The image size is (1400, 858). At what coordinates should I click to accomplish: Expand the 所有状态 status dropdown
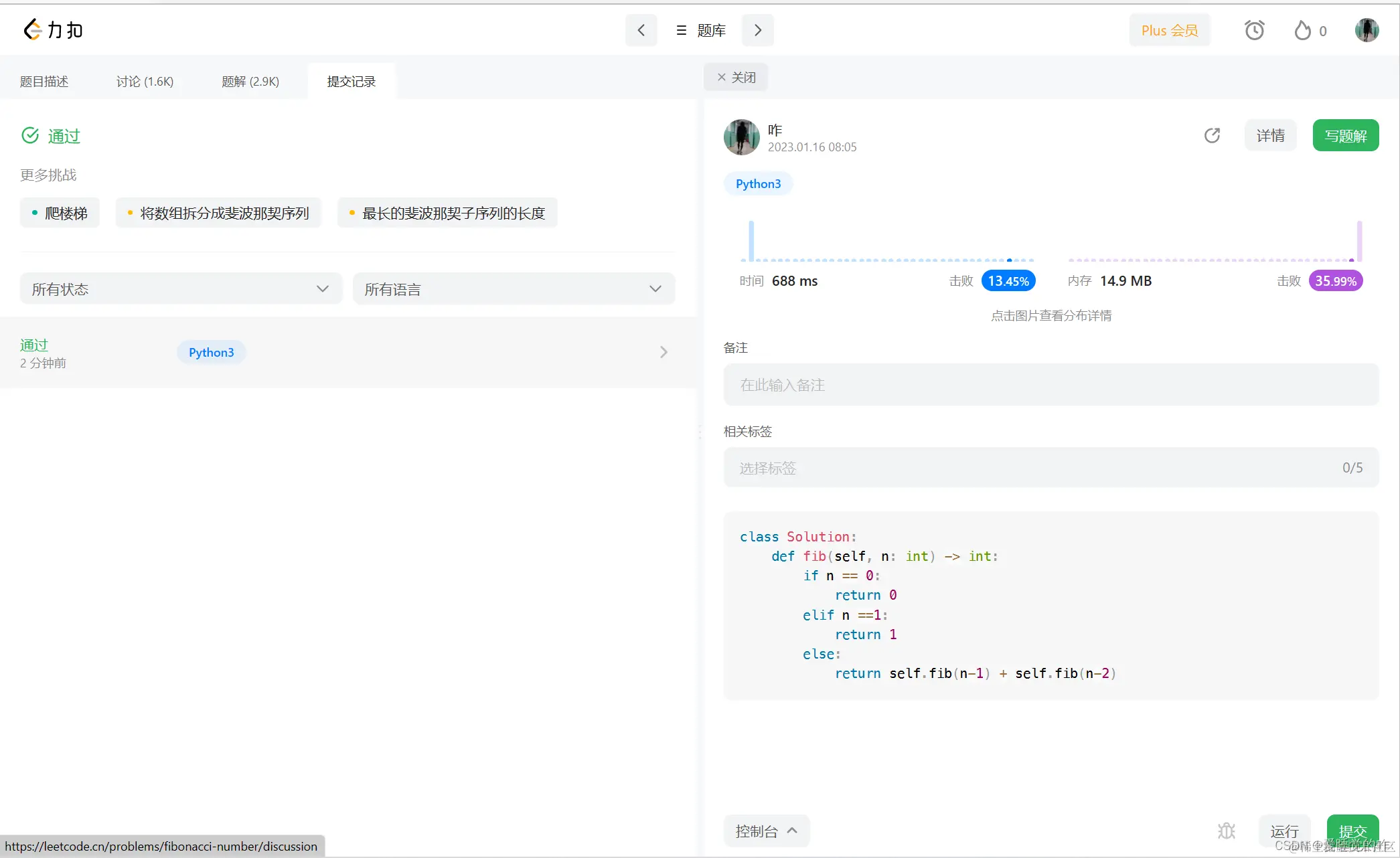coord(181,289)
